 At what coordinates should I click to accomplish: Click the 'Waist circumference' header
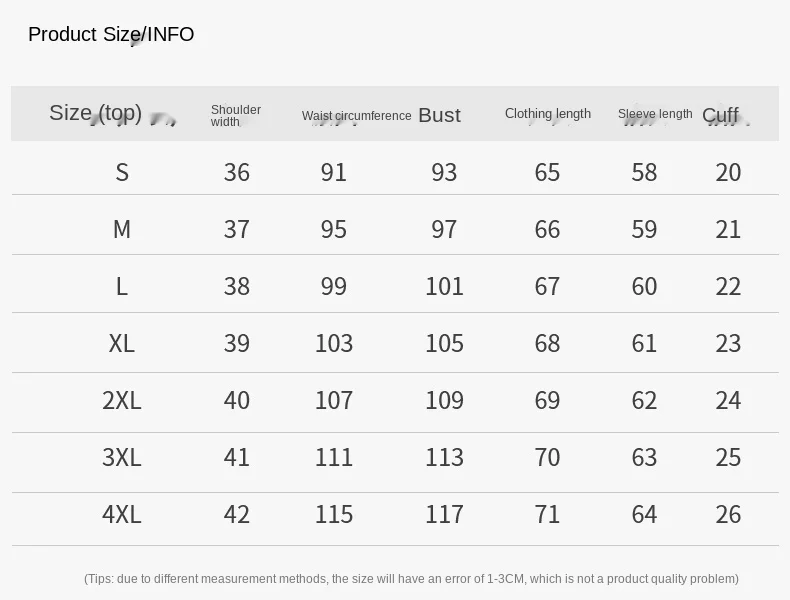pyautogui.click(x=356, y=116)
